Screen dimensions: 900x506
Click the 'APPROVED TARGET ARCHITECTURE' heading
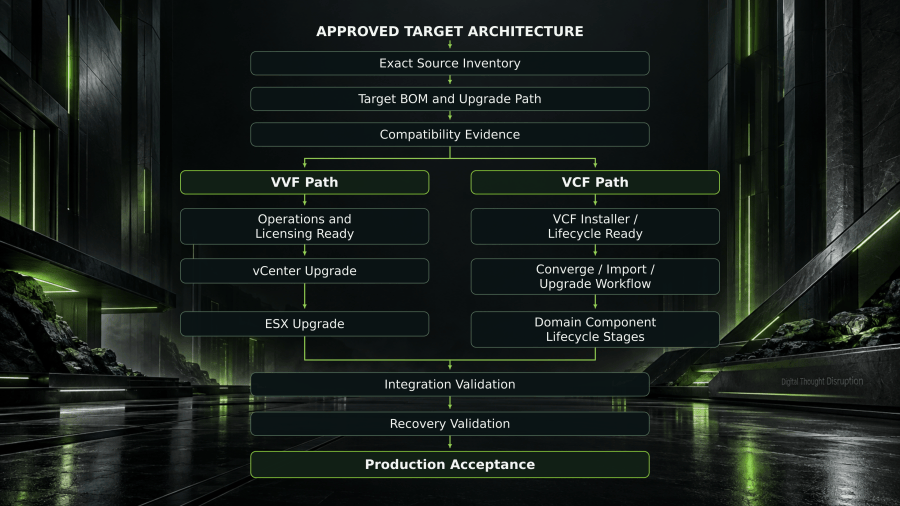point(449,31)
